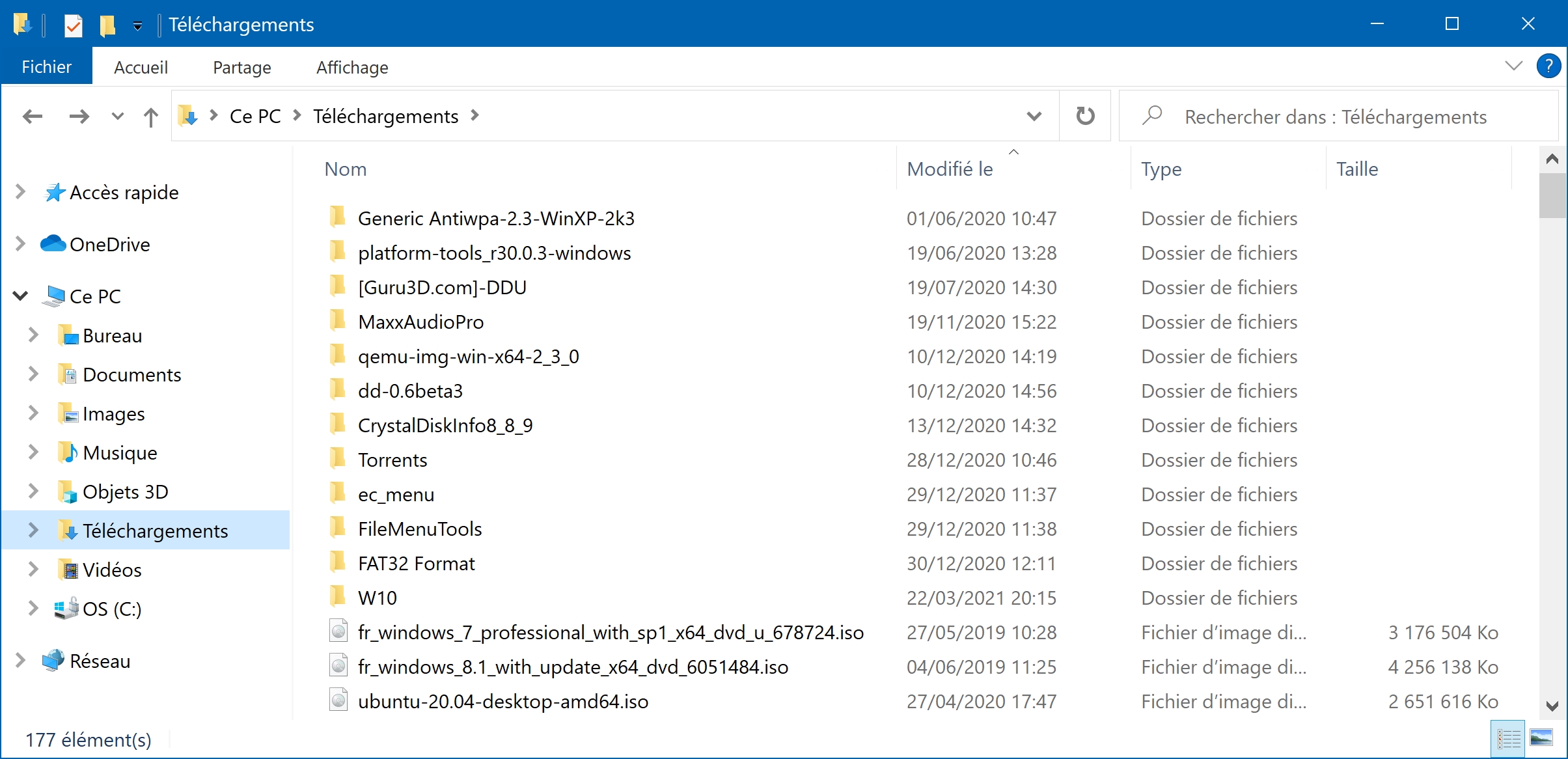This screenshot has width=1568, height=759.
Task: Open the Quick Access Toolbar customize arrow
Action: (137, 26)
